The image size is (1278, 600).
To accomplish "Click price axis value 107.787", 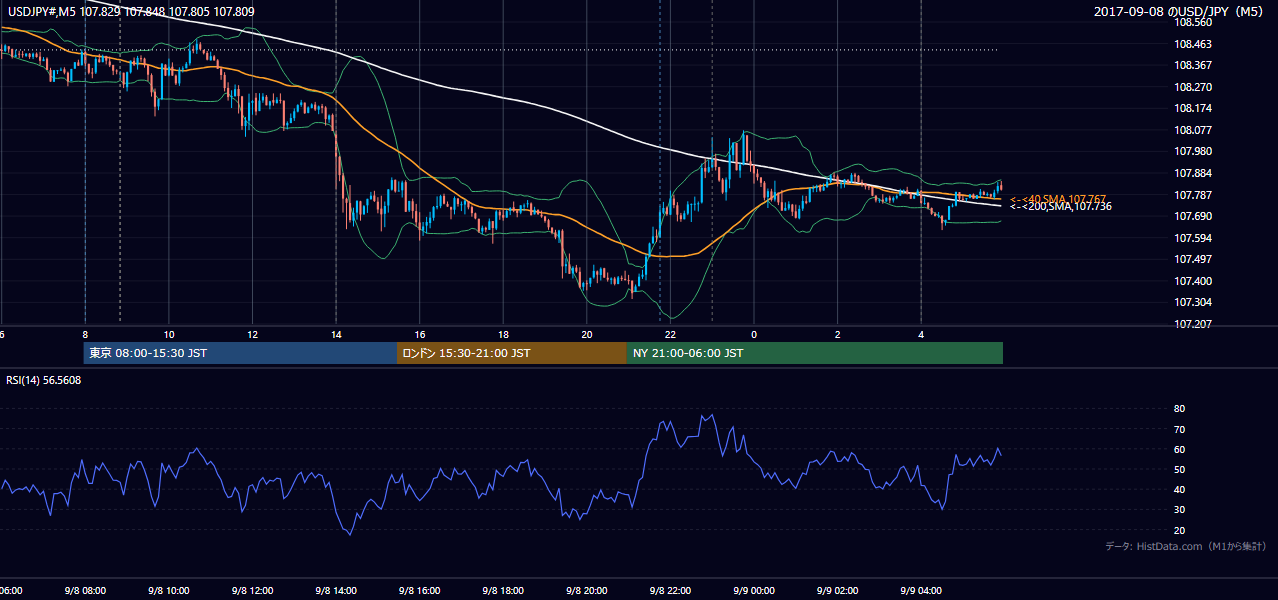I will [x=1192, y=195].
